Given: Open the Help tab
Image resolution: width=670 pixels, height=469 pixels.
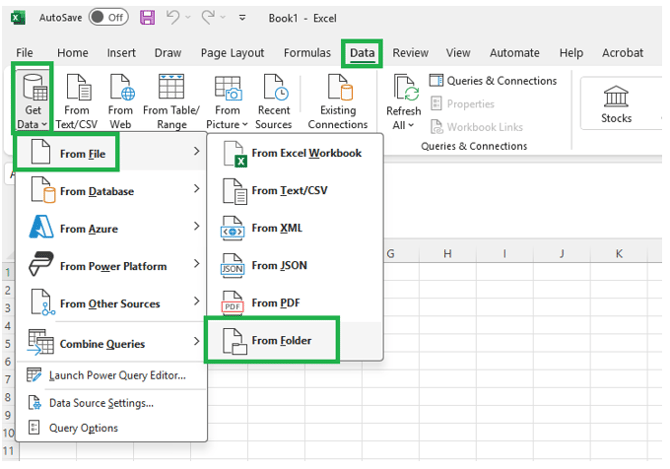Looking at the screenshot, I should tap(571, 53).
